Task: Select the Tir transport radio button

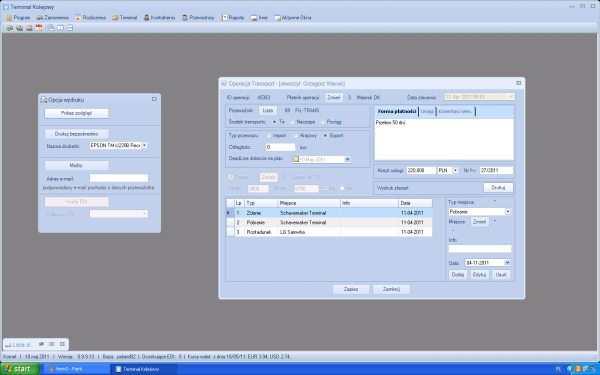Action: 274,122
